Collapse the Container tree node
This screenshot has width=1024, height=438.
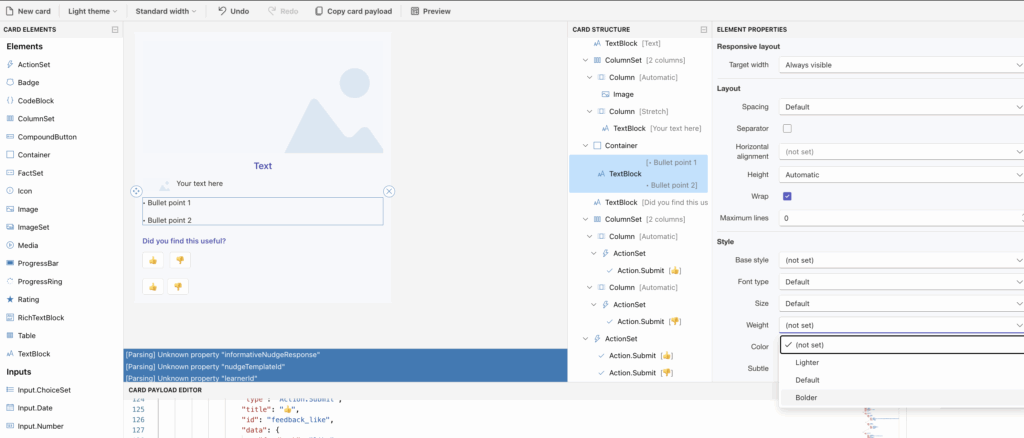click(x=585, y=146)
